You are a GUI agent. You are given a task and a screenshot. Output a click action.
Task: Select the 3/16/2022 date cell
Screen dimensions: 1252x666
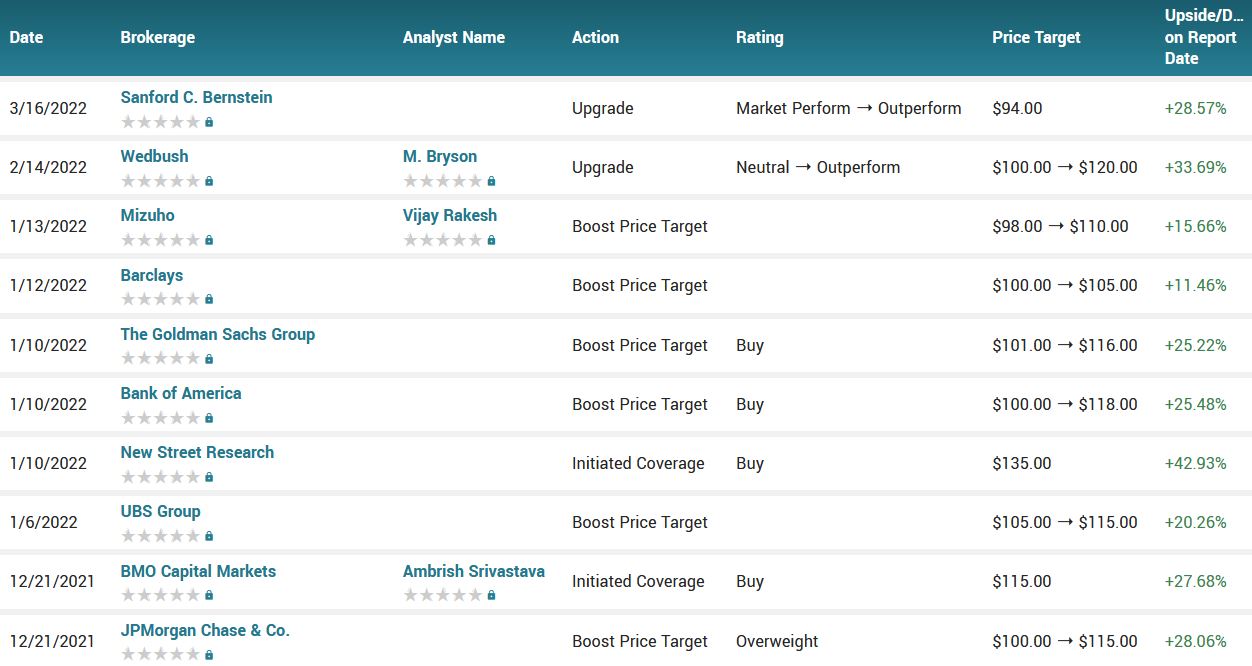[x=48, y=108]
